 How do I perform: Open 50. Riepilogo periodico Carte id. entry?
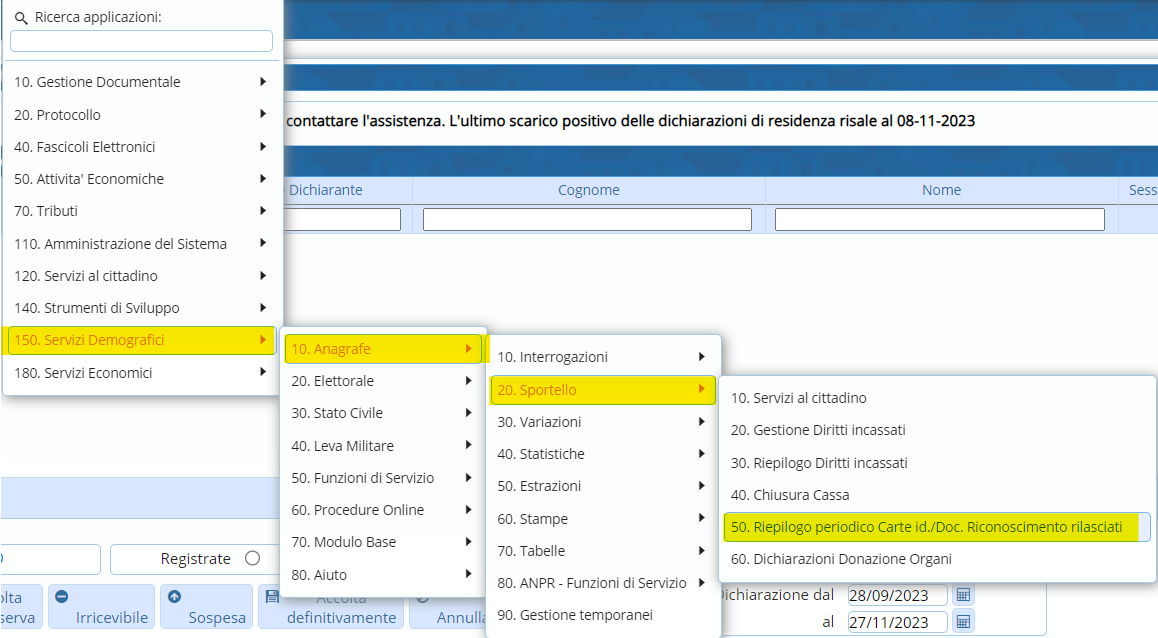[935, 527]
